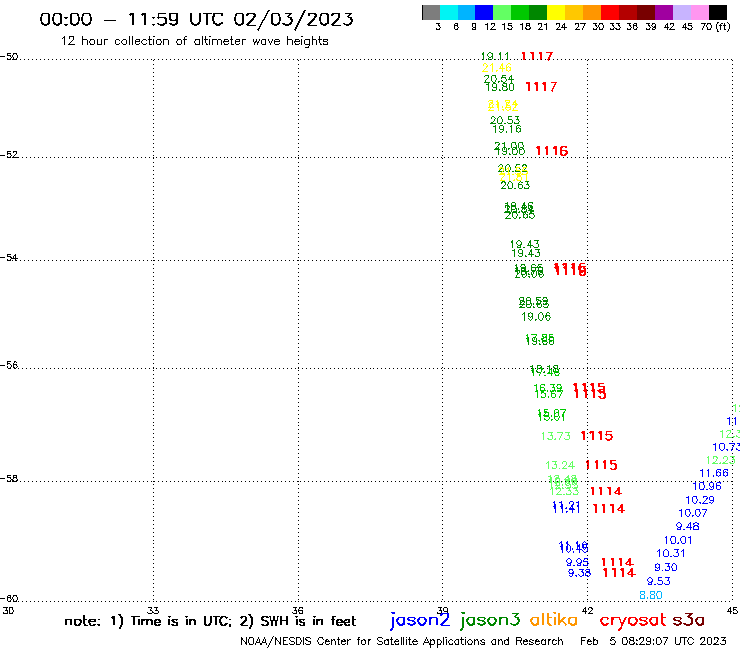Click the red 1115 time beside 13.73
Image resolution: width=740 pixels, height=650 pixels.
click(597, 436)
